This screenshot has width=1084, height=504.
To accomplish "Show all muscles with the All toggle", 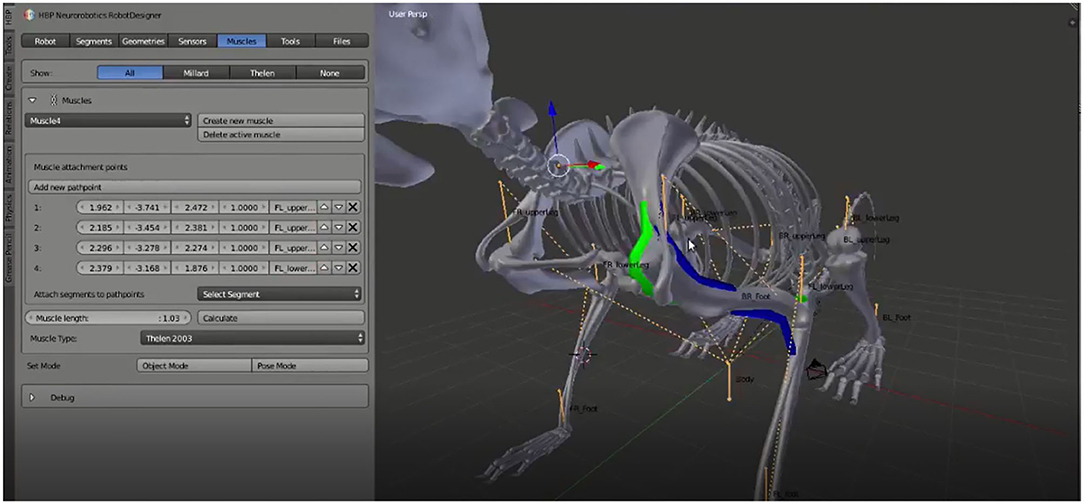I will tap(131, 73).
